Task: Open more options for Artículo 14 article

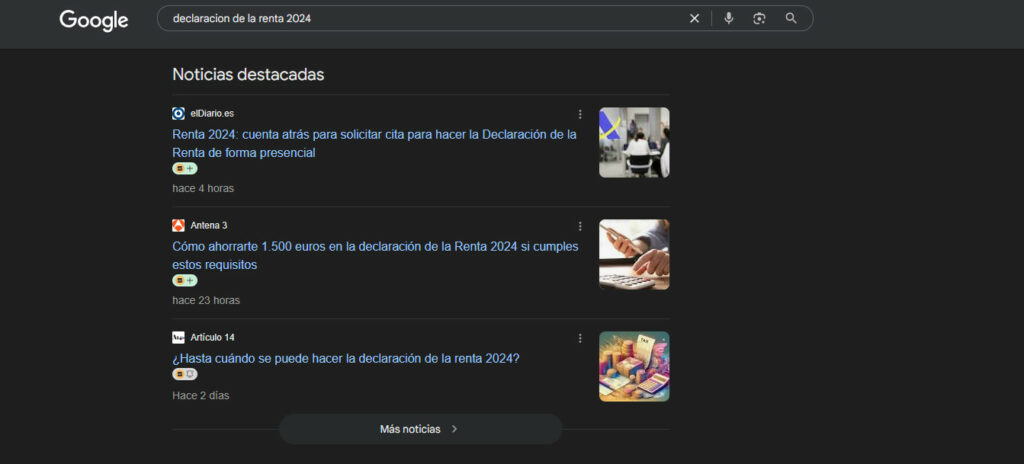Action: click(x=580, y=338)
